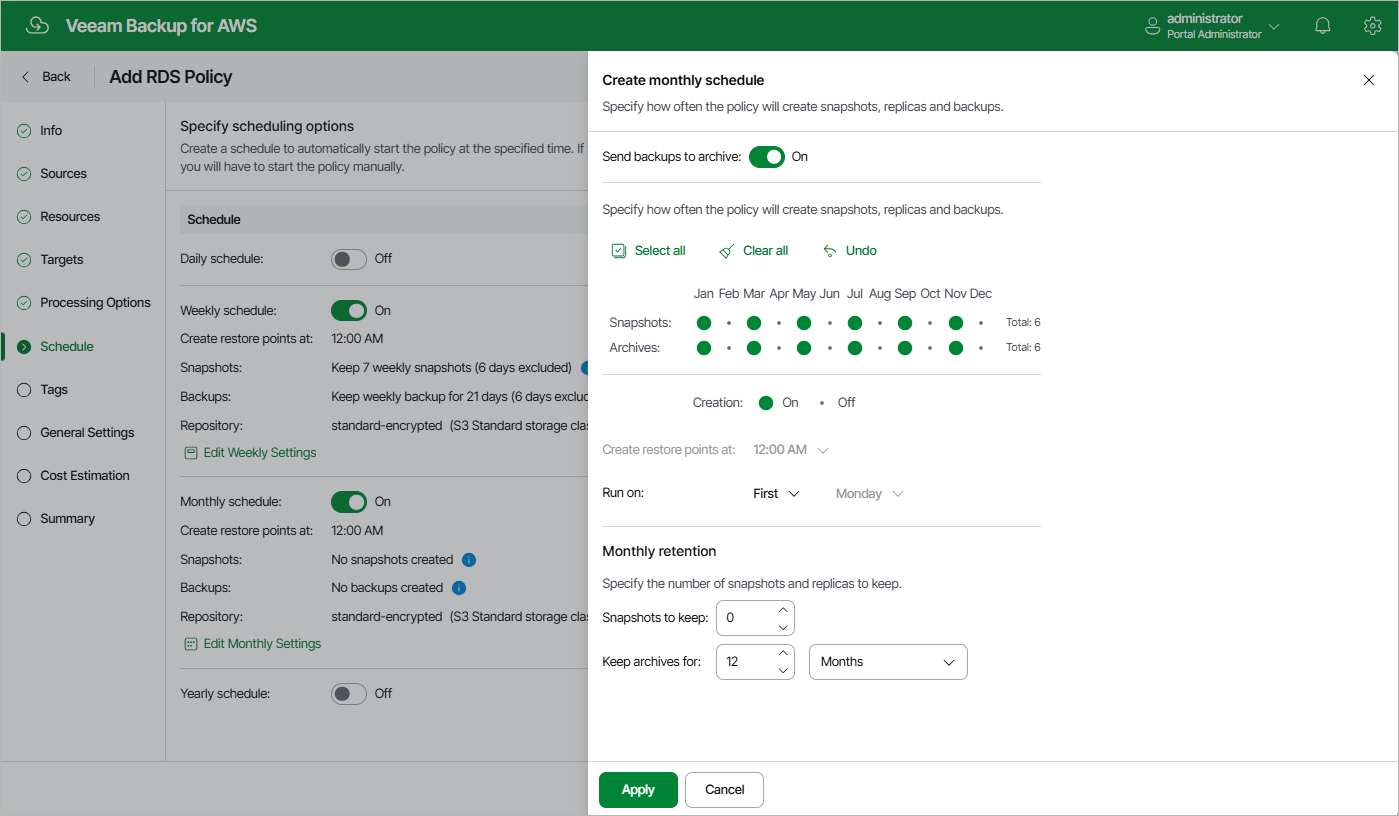Increase the Snapshots to keep value

pos(783,609)
